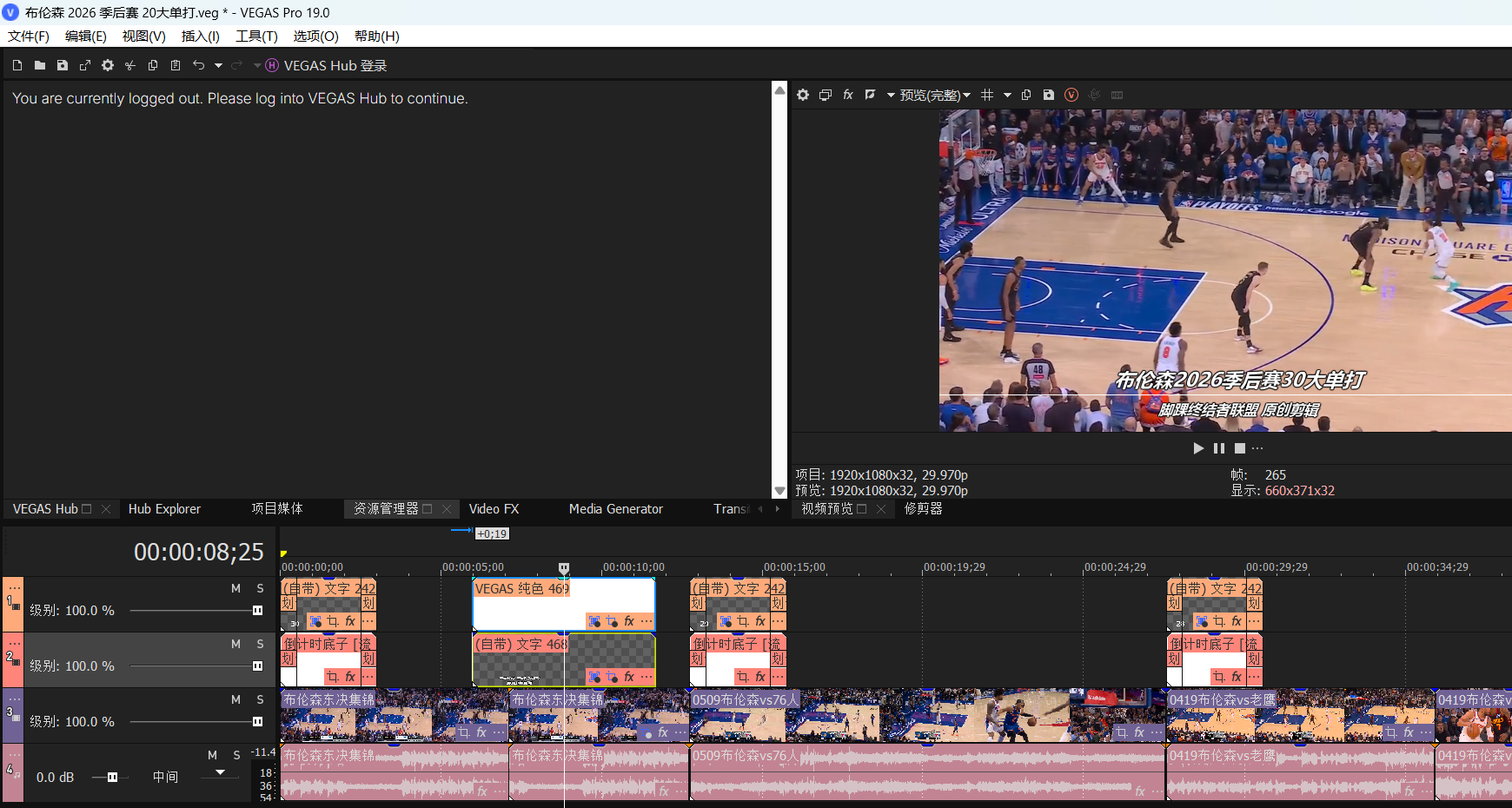Click track 3 level slider handle
The image size is (1512, 808).
click(257, 722)
